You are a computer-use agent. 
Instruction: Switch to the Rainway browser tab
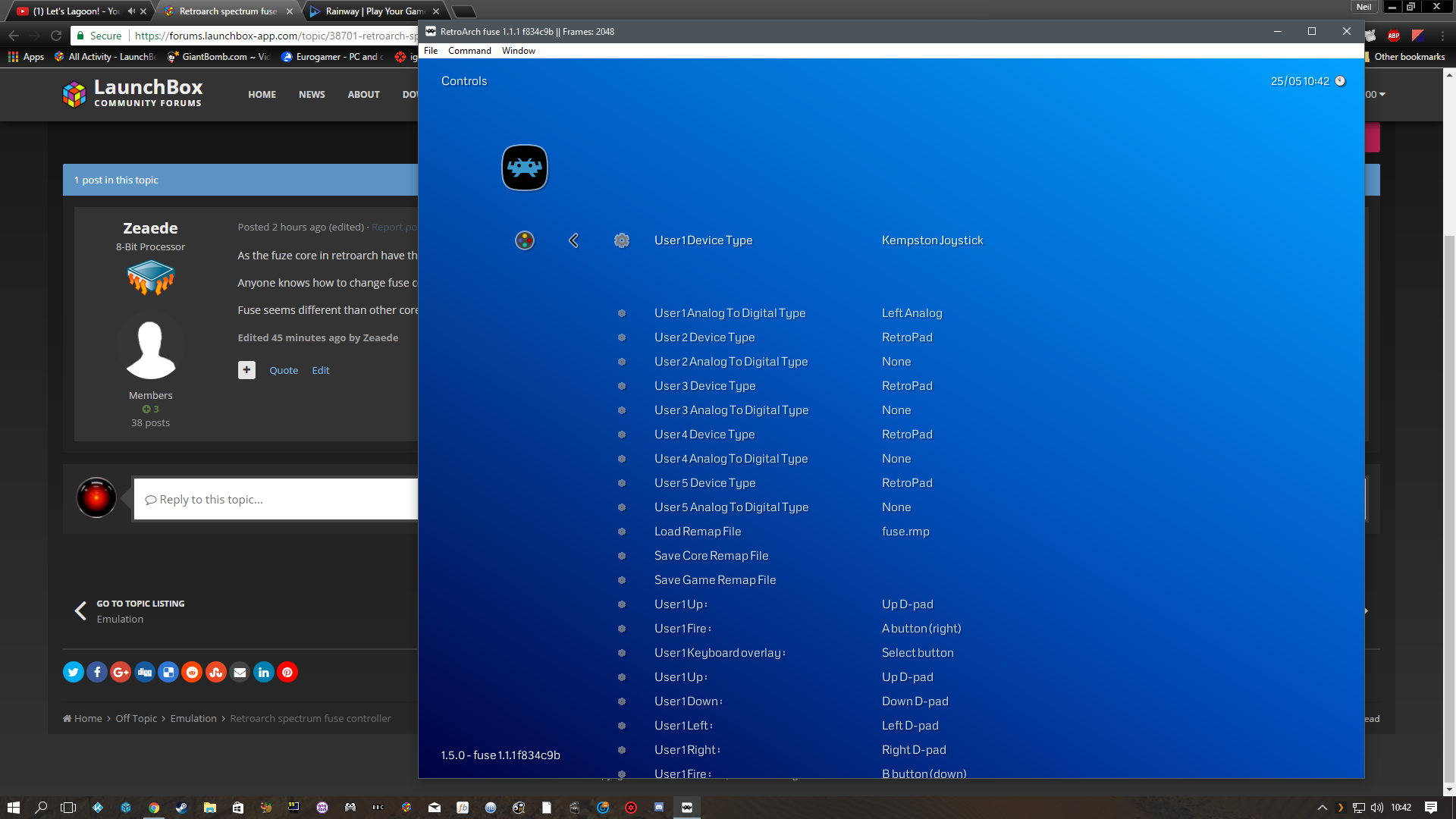pos(375,11)
